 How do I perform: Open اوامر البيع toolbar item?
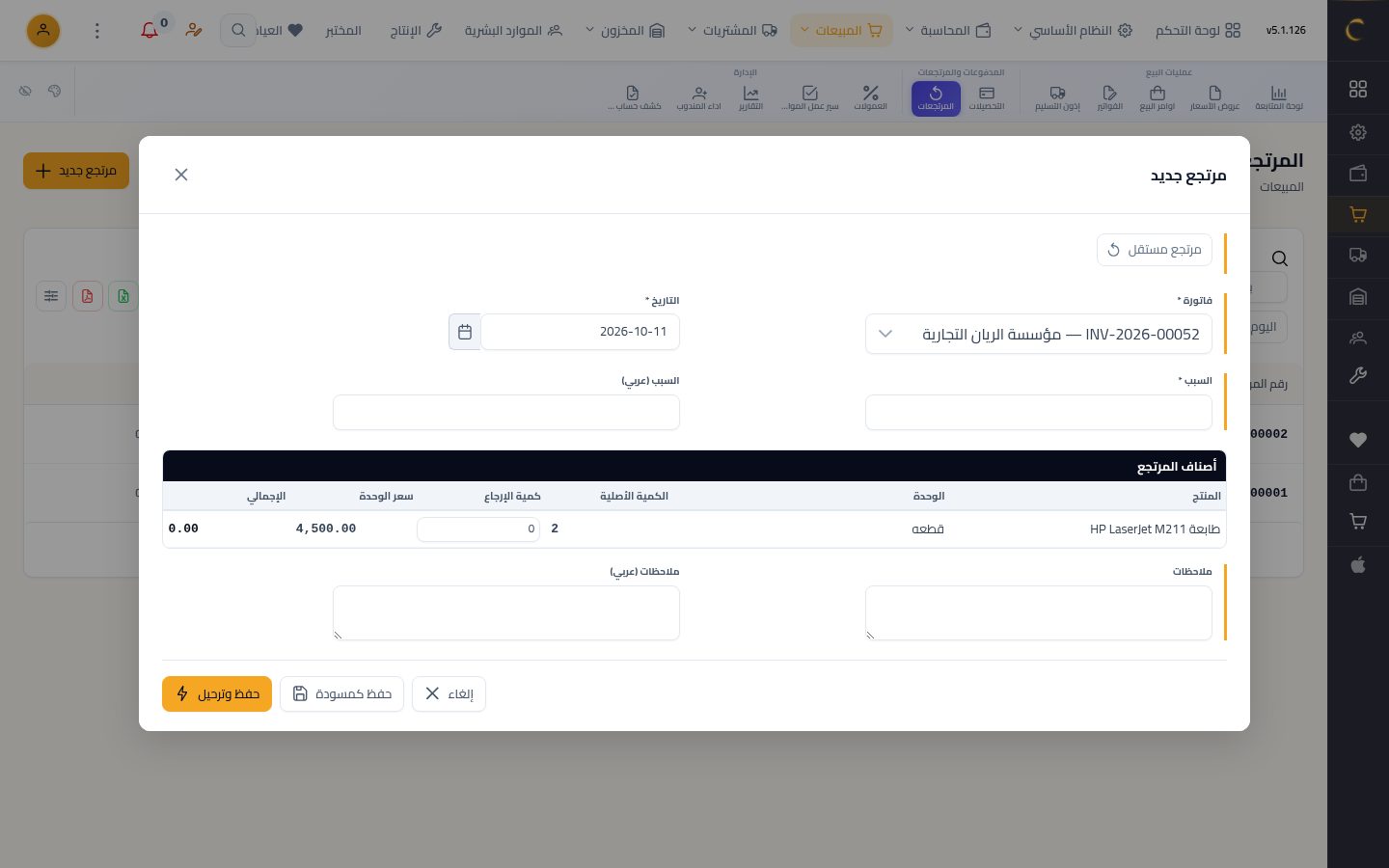[1157, 97]
